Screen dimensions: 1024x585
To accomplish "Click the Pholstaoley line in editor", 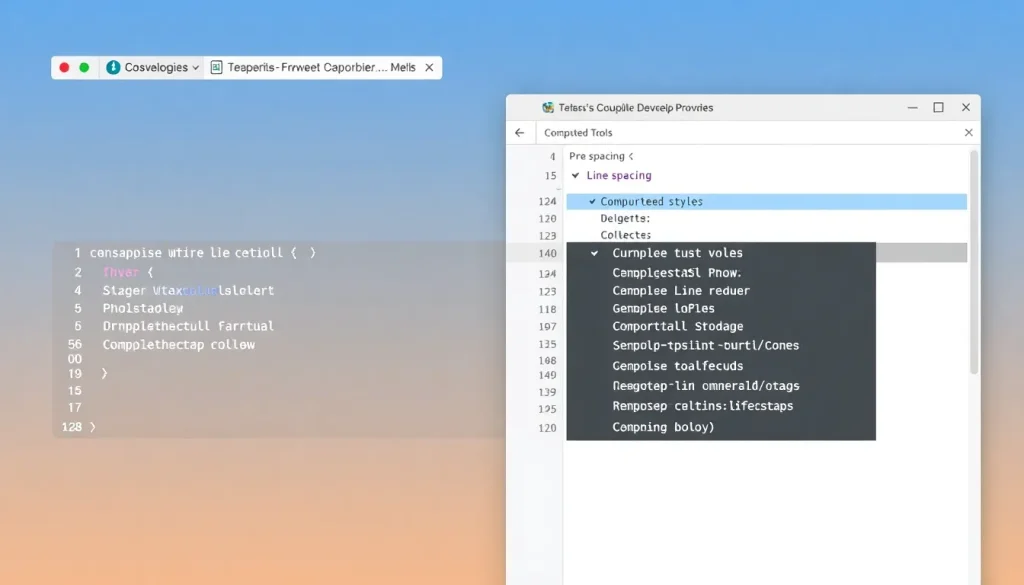I will coord(142,308).
